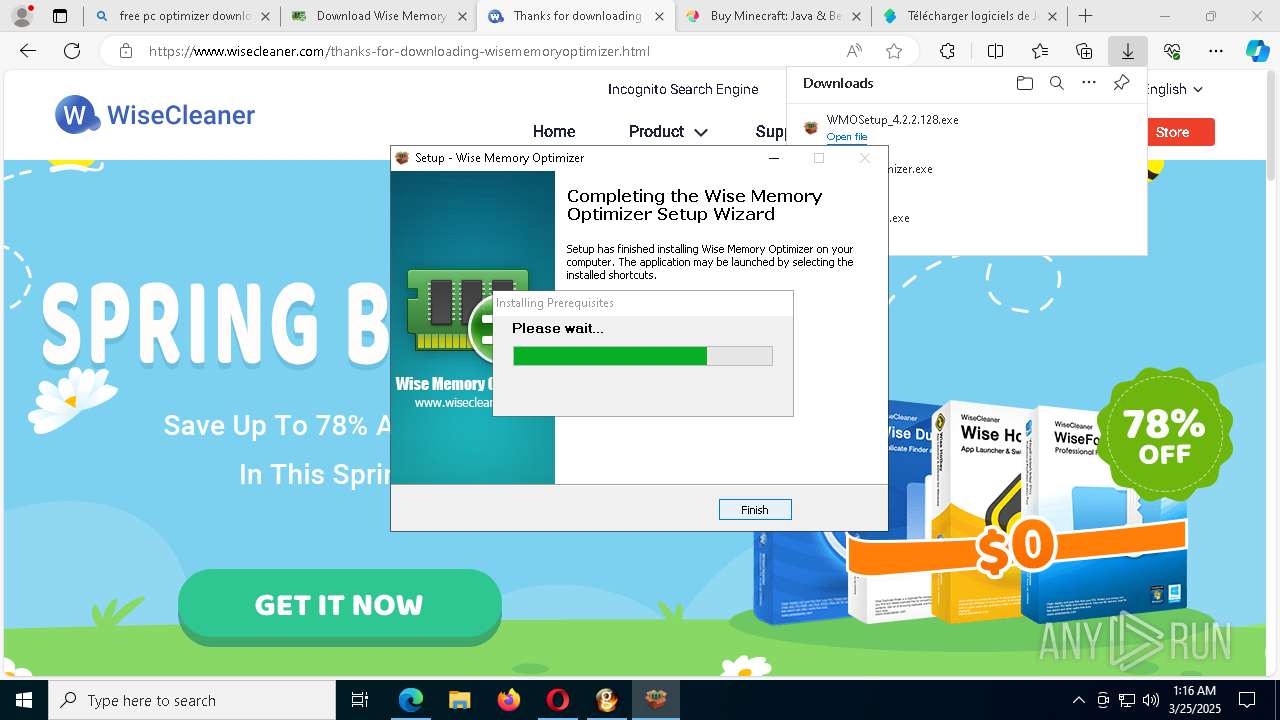The image size is (1280, 720).
Task: Open the Extensions puzzle icon
Action: point(947,52)
